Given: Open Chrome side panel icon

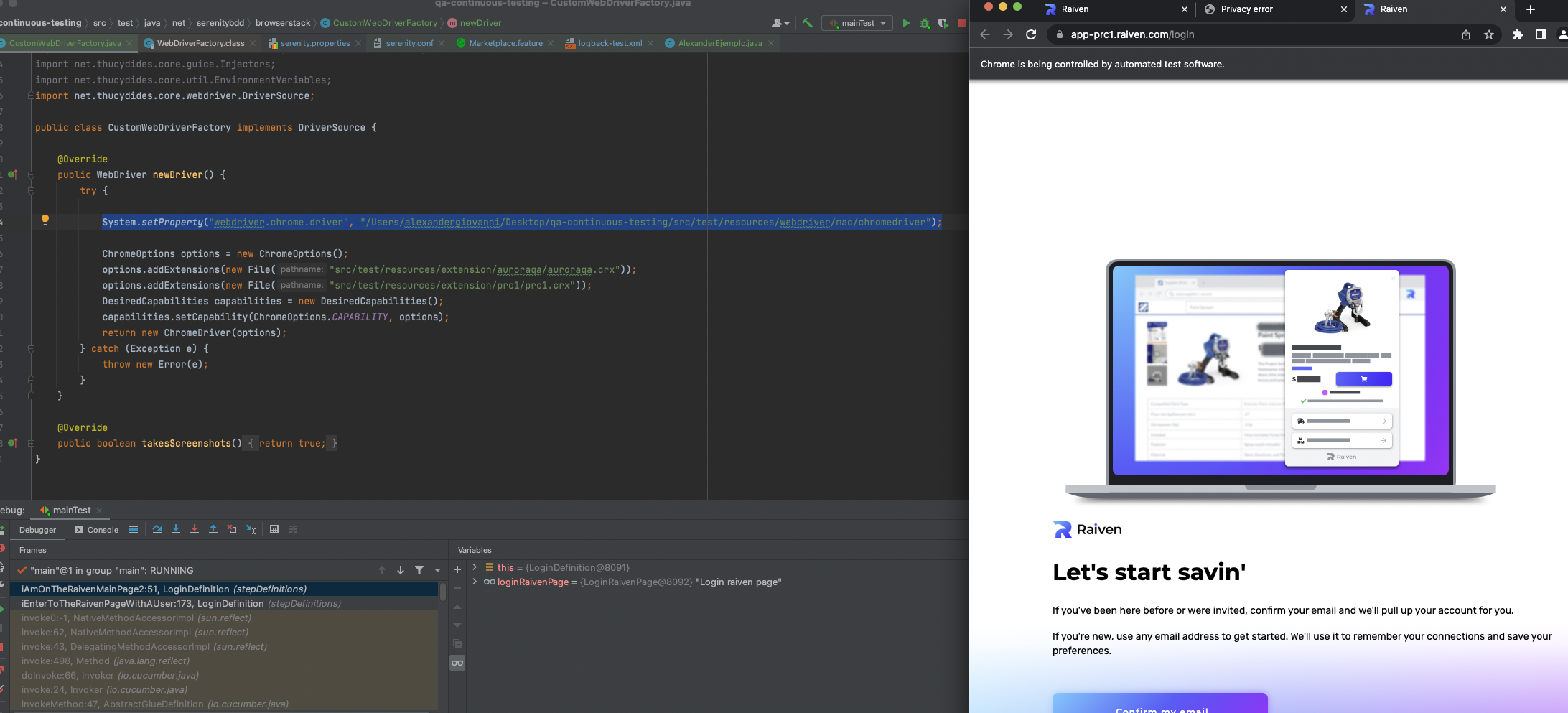Looking at the screenshot, I should click(x=1540, y=34).
